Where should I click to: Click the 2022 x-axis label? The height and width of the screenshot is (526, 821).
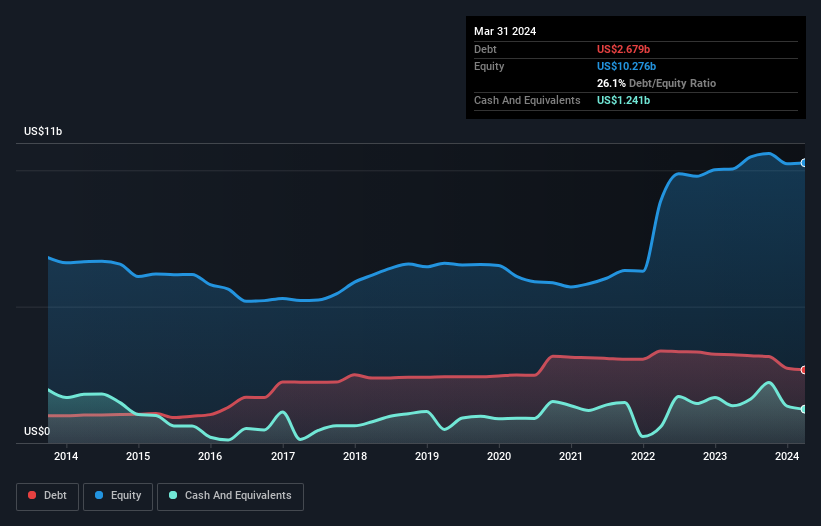tap(643, 456)
